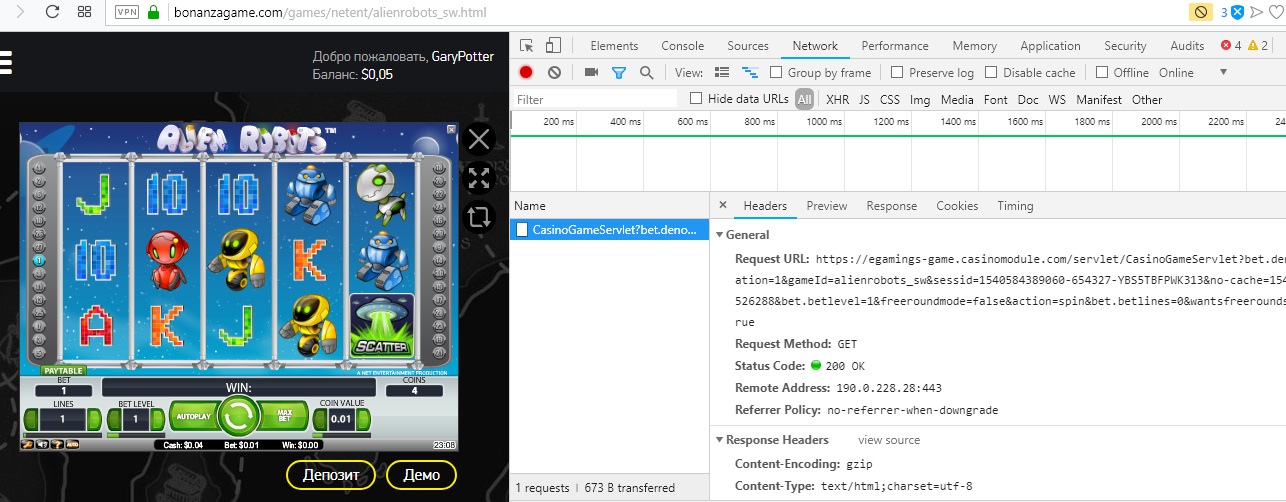Select the DevTools inspect element icon

click(x=527, y=46)
